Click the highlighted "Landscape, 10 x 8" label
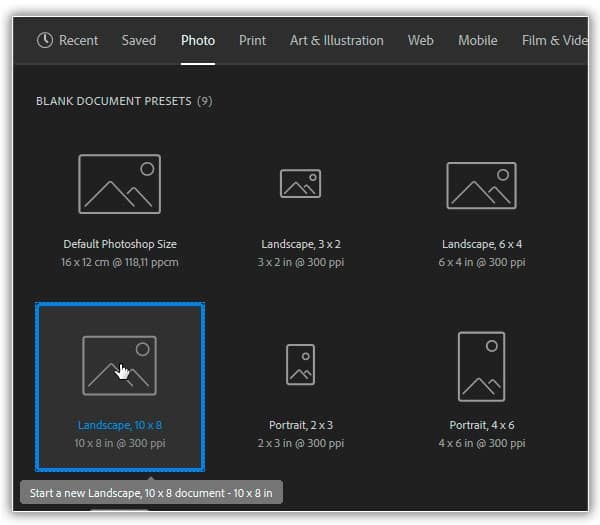The height and width of the screenshot is (525, 600). pyautogui.click(x=120, y=425)
